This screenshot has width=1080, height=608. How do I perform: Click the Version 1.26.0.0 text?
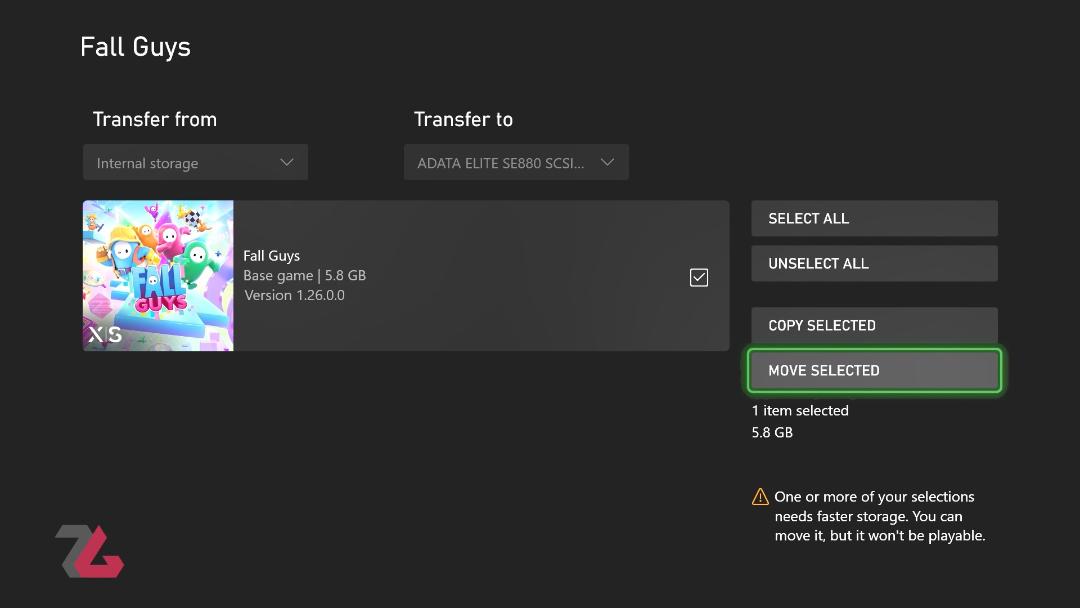[x=294, y=295]
